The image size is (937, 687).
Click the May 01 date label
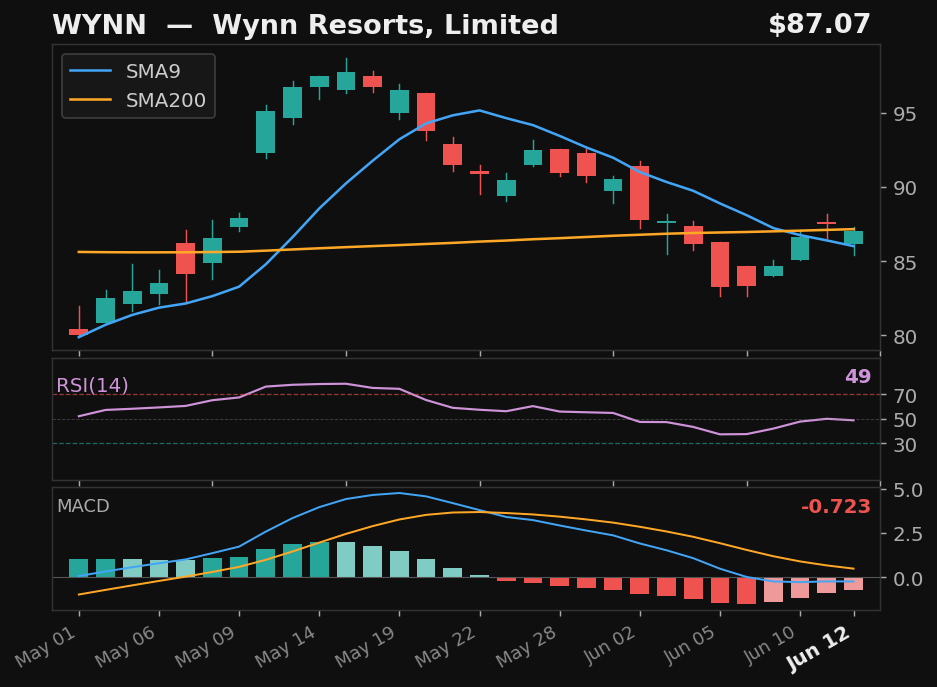coord(46,647)
